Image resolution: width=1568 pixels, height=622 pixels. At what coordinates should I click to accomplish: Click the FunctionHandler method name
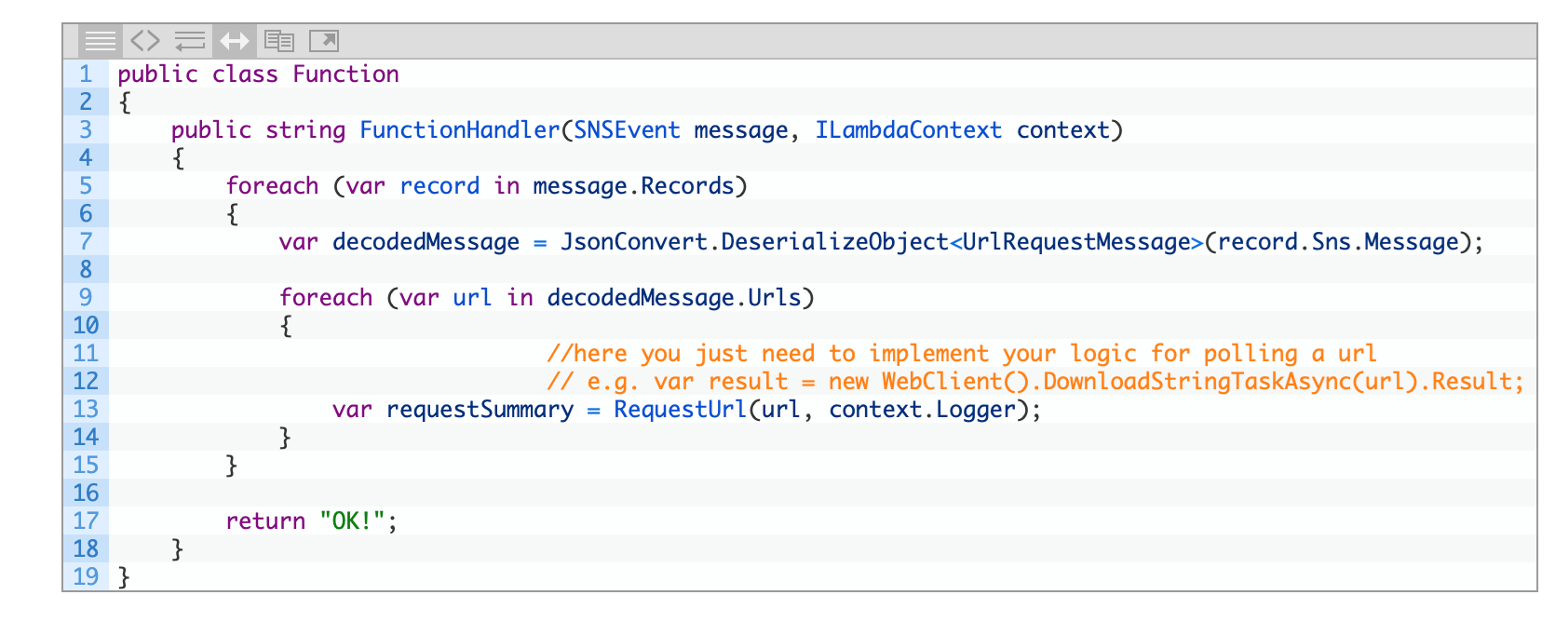tap(460, 130)
